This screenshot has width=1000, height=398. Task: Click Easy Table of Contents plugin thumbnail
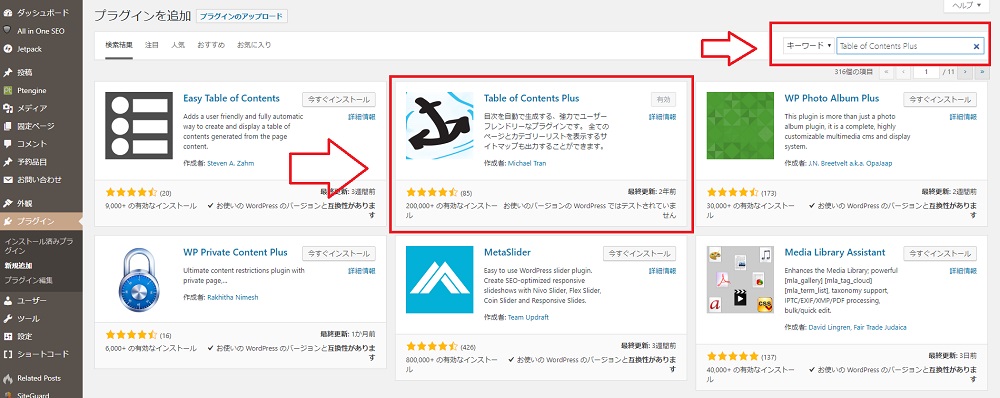pos(139,125)
